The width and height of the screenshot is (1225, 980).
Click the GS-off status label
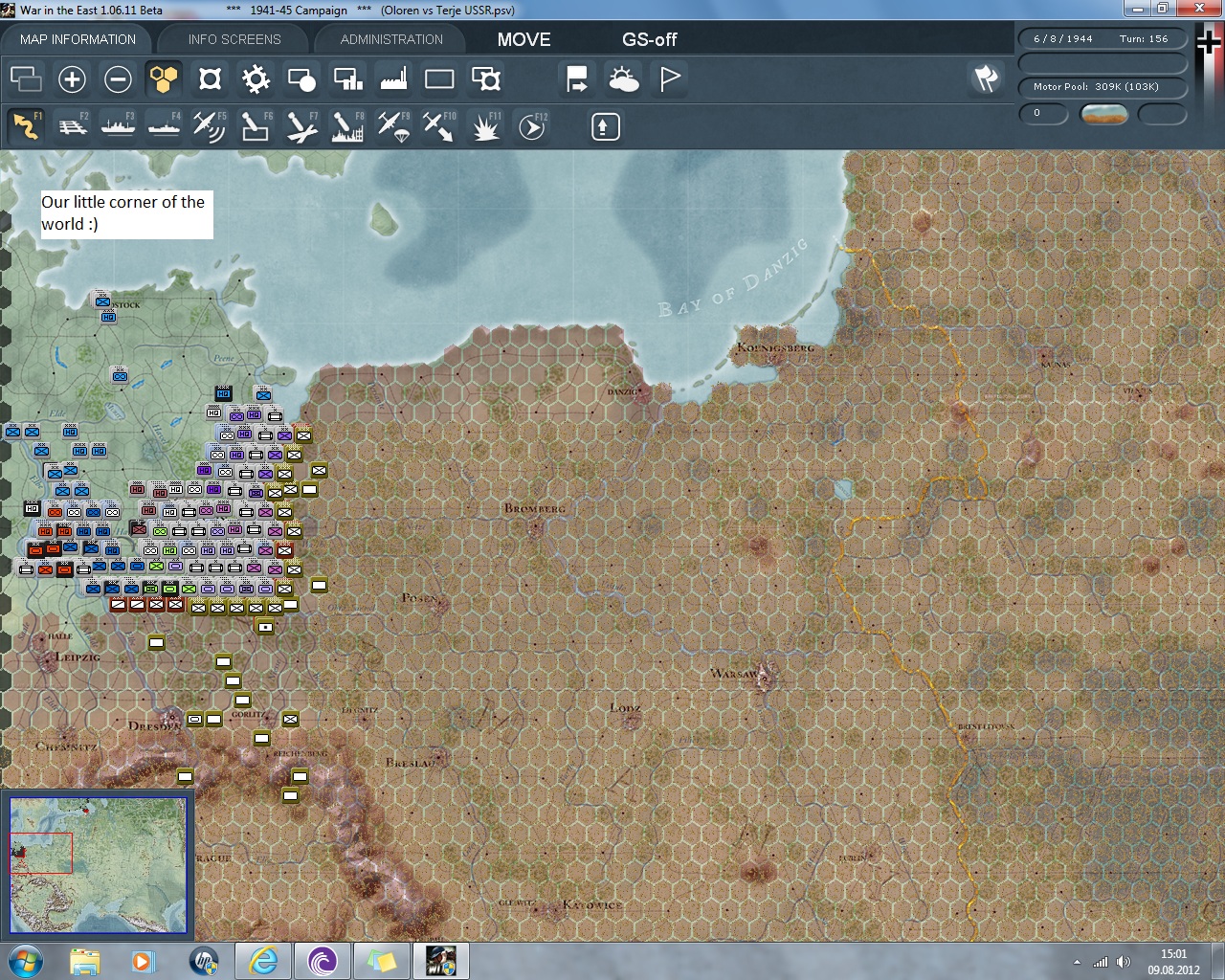click(x=649, y=39)
